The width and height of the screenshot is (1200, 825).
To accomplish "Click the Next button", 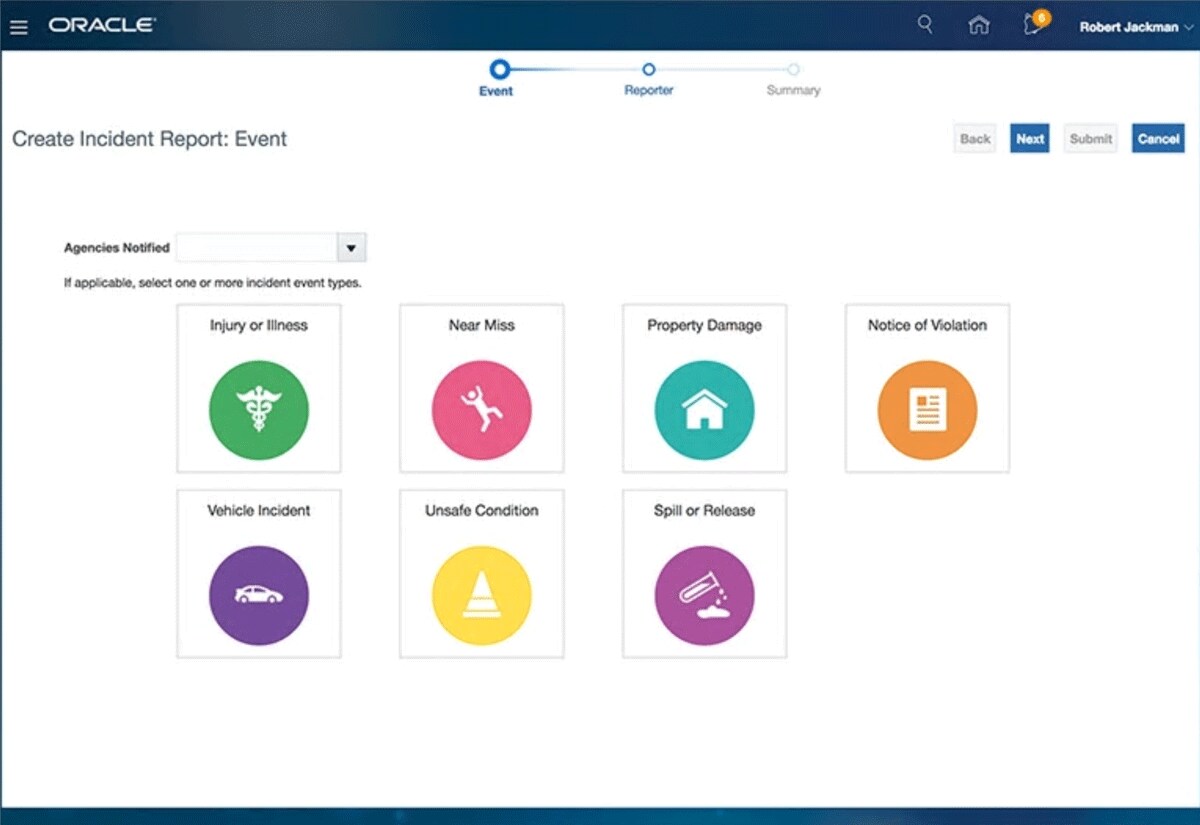I will pyautogui.click(x=1030, y=139).
